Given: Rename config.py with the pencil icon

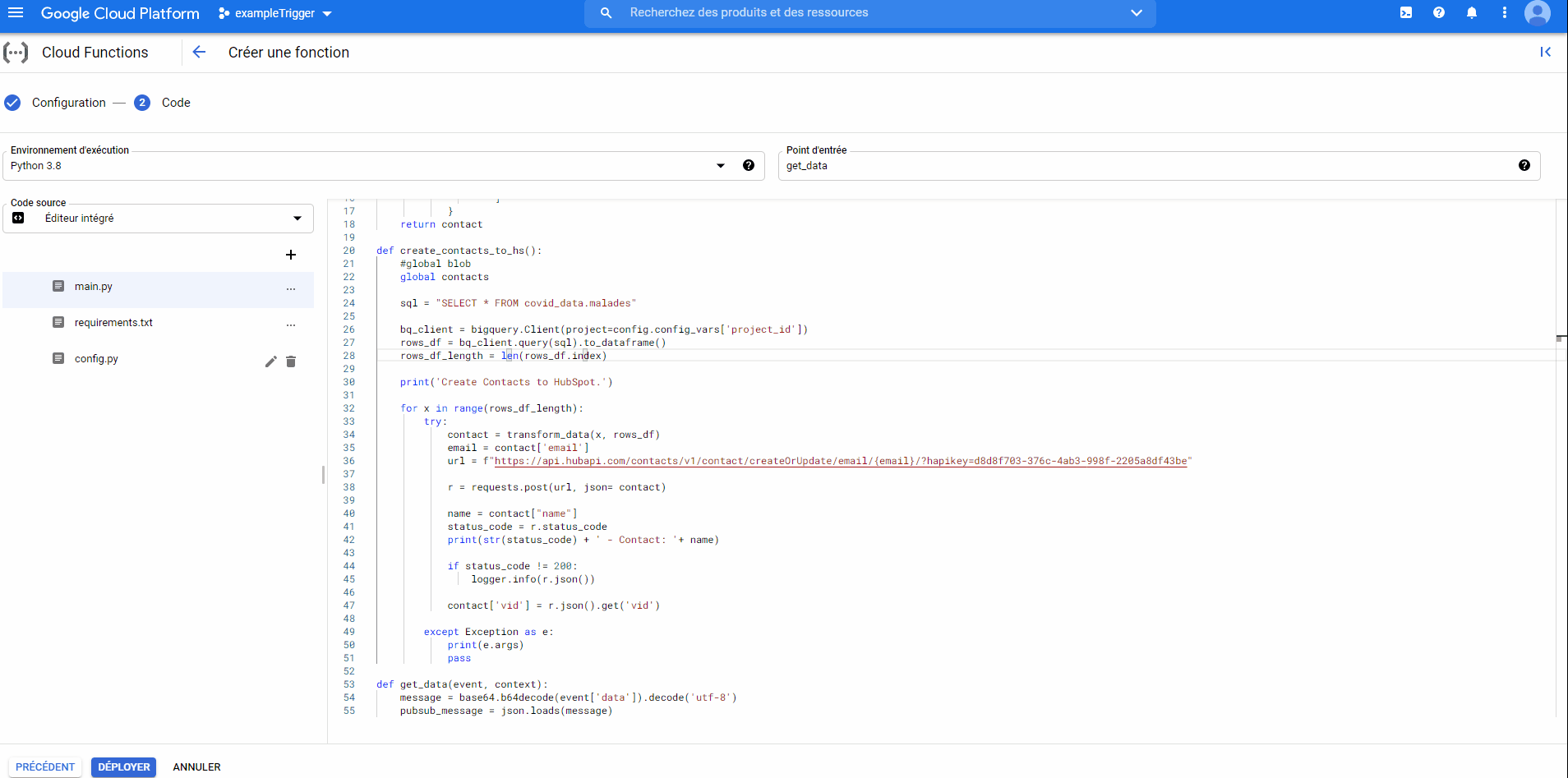Looking at the screenshot, I should [x=271, y=361].
